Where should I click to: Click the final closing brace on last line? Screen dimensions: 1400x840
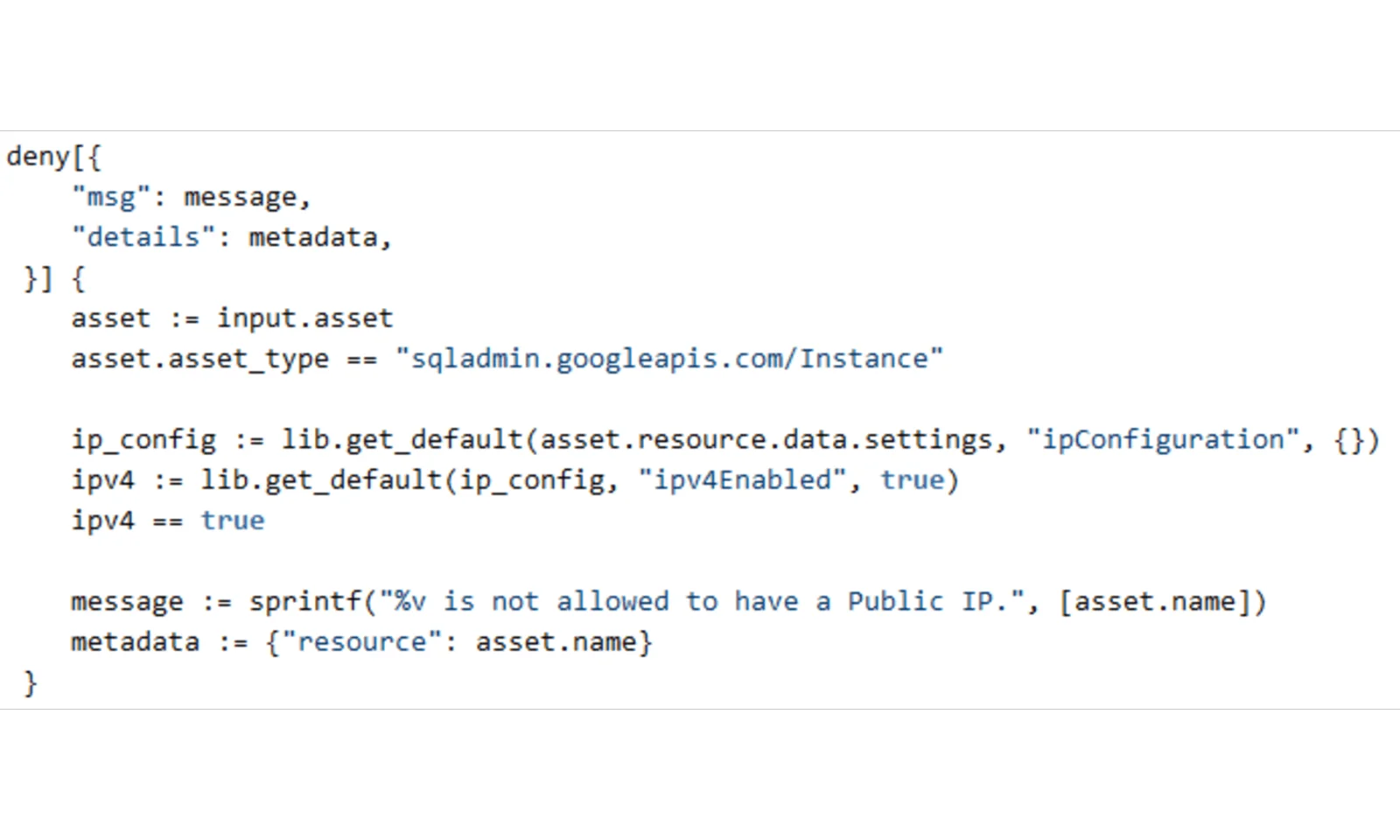tap(31, 682)
